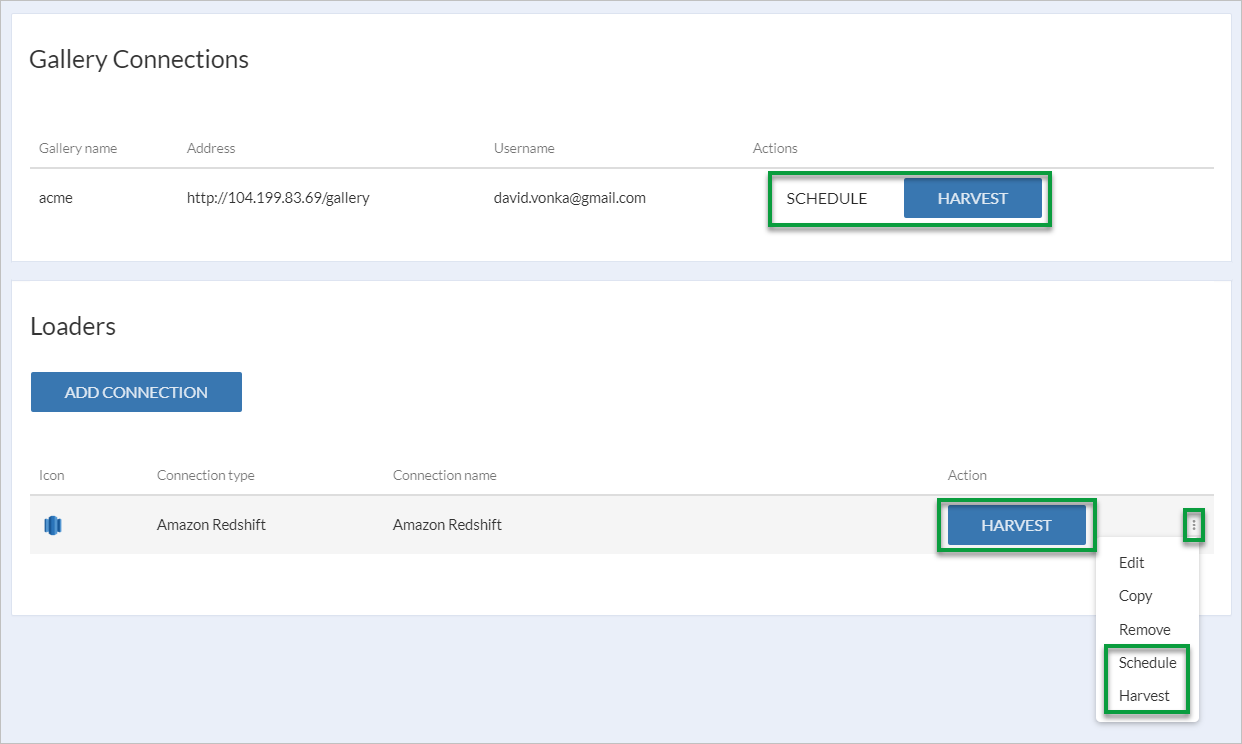The image size is (1242, 744).
Task: Select the Username column header
Action: click(524, 148)
